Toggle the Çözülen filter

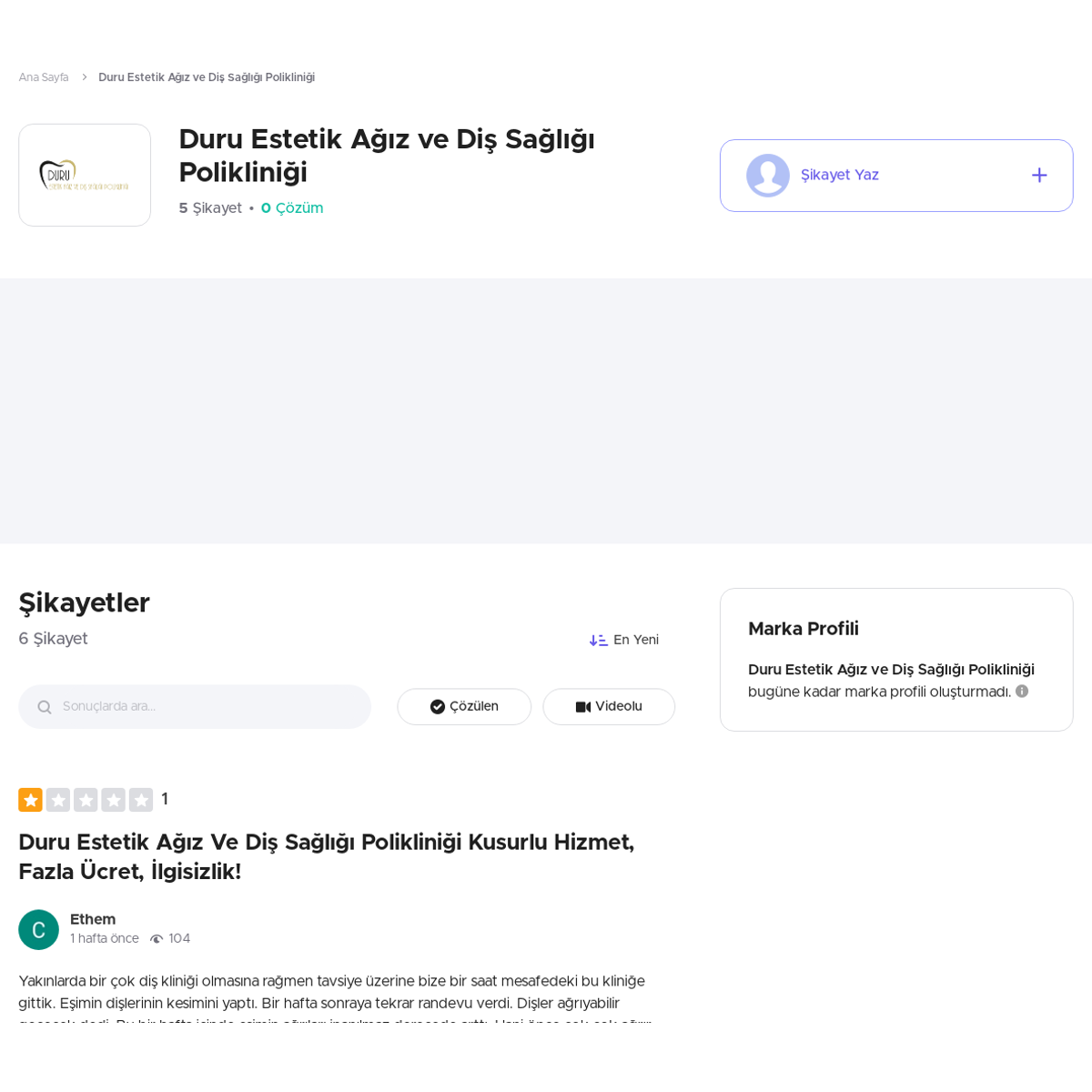coord(464,707)
